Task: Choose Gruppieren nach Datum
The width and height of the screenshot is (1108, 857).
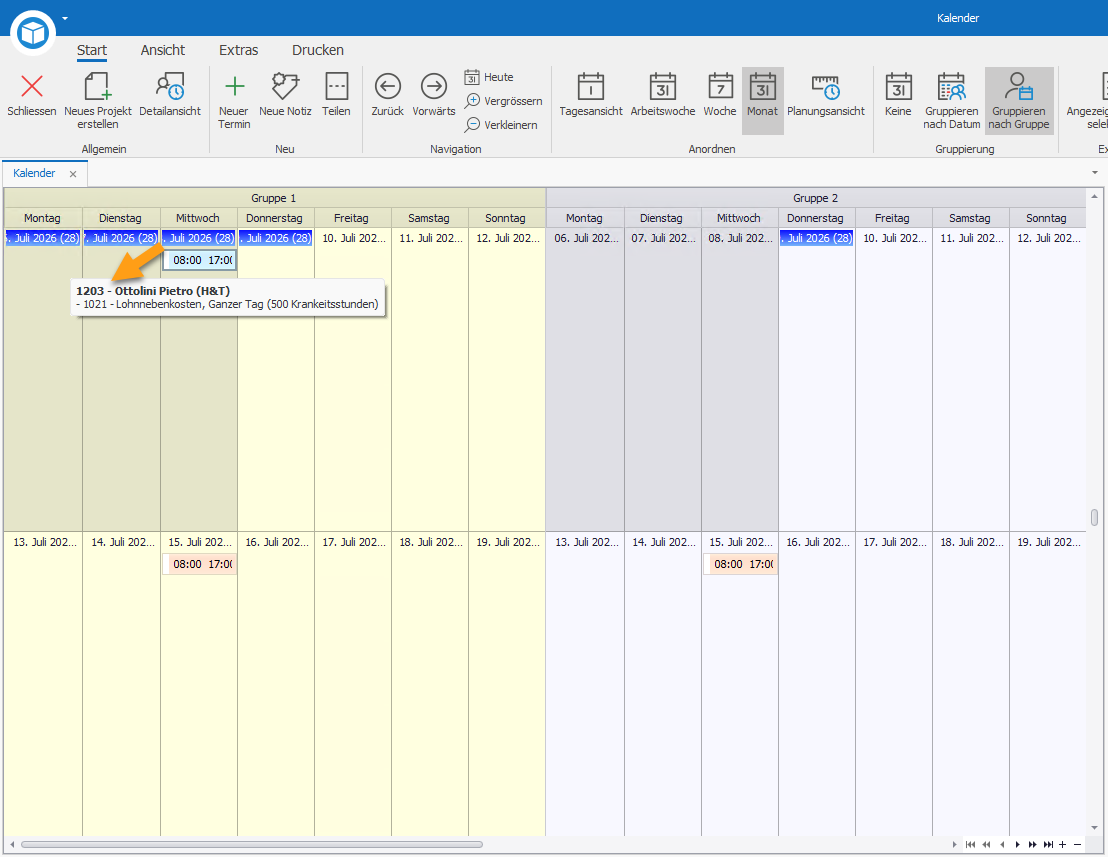Action: (x=952, y=100)
